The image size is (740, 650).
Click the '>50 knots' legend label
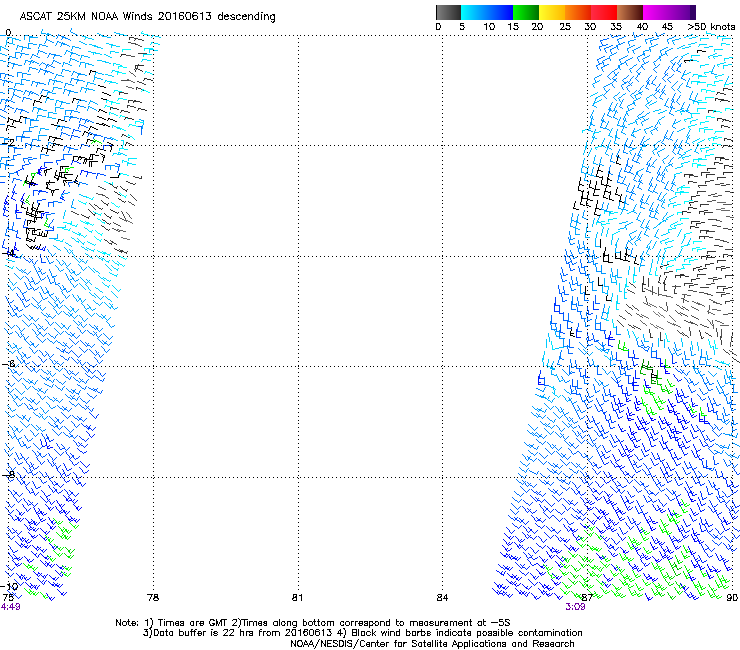711,27
